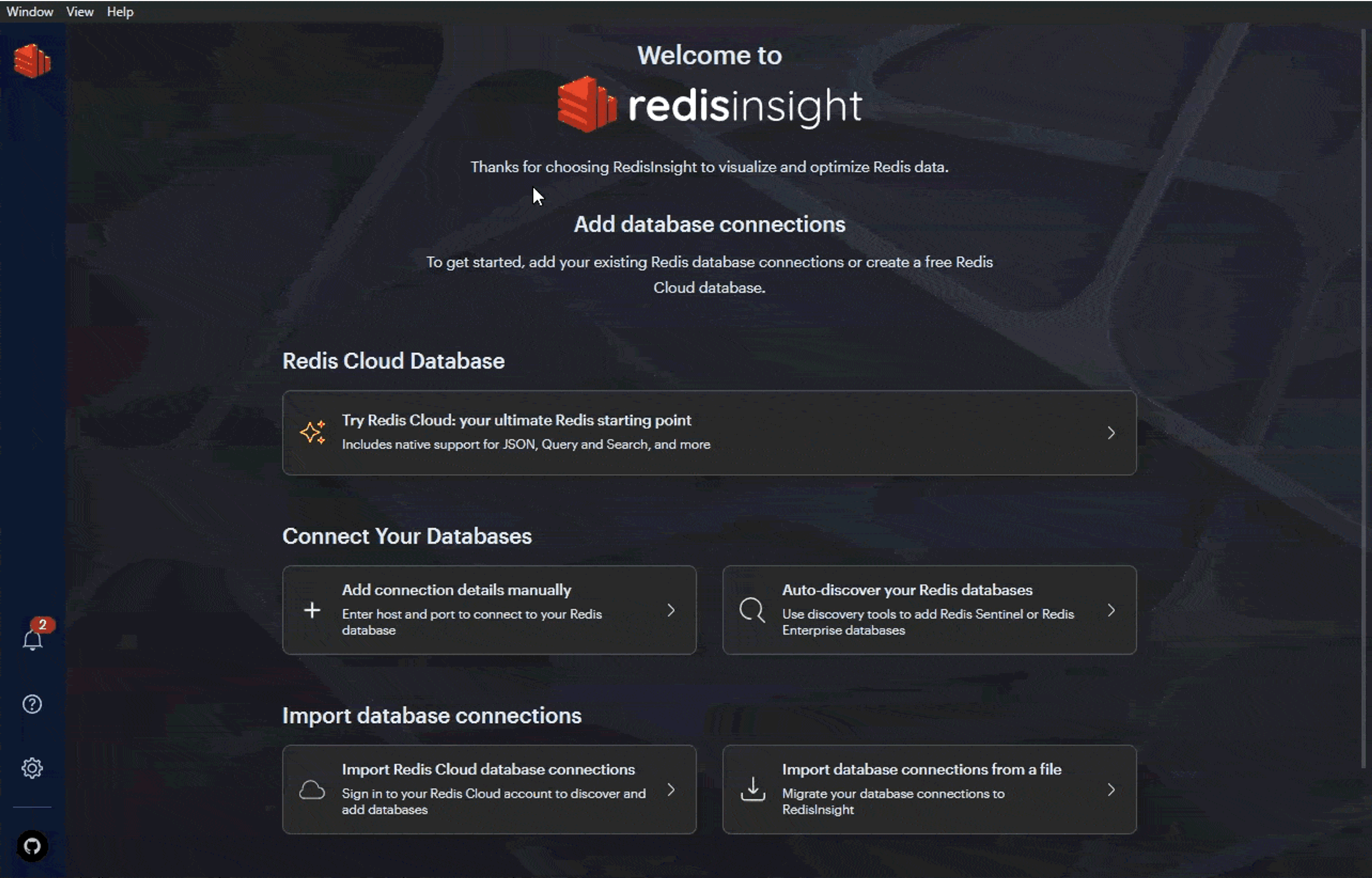Click the chevron on the Try Redis Cloud card

coord(1111,433)
